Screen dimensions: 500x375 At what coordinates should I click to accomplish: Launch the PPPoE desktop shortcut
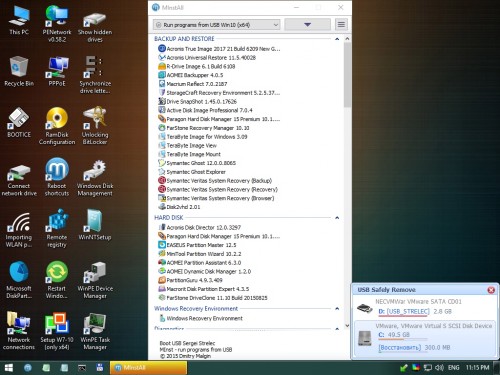point(57,72)
